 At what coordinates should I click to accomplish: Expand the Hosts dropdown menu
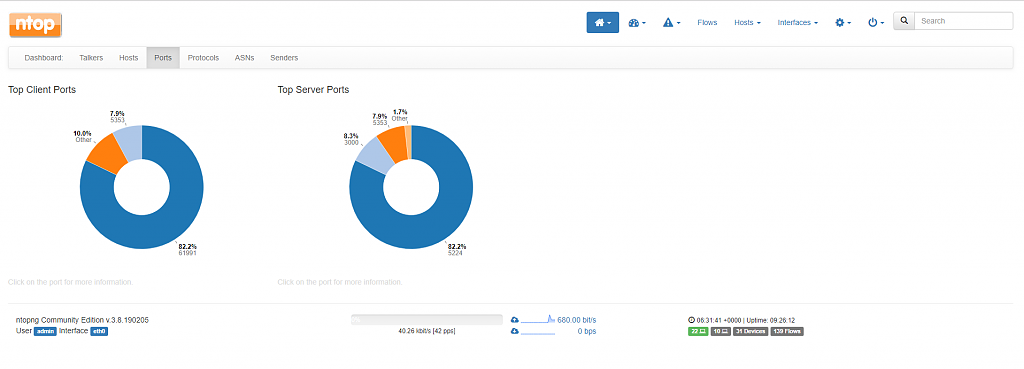coord(747,22)
